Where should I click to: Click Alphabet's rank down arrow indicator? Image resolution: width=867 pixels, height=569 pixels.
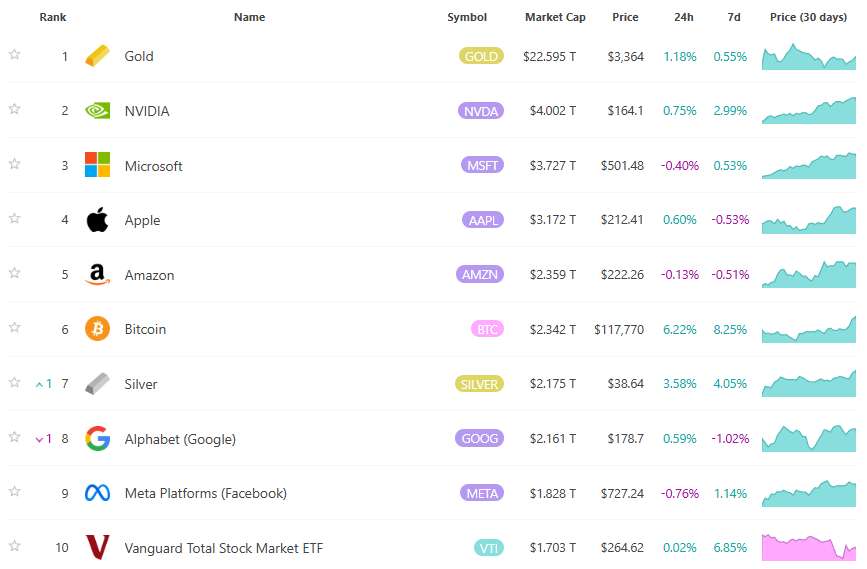point(44,439)
